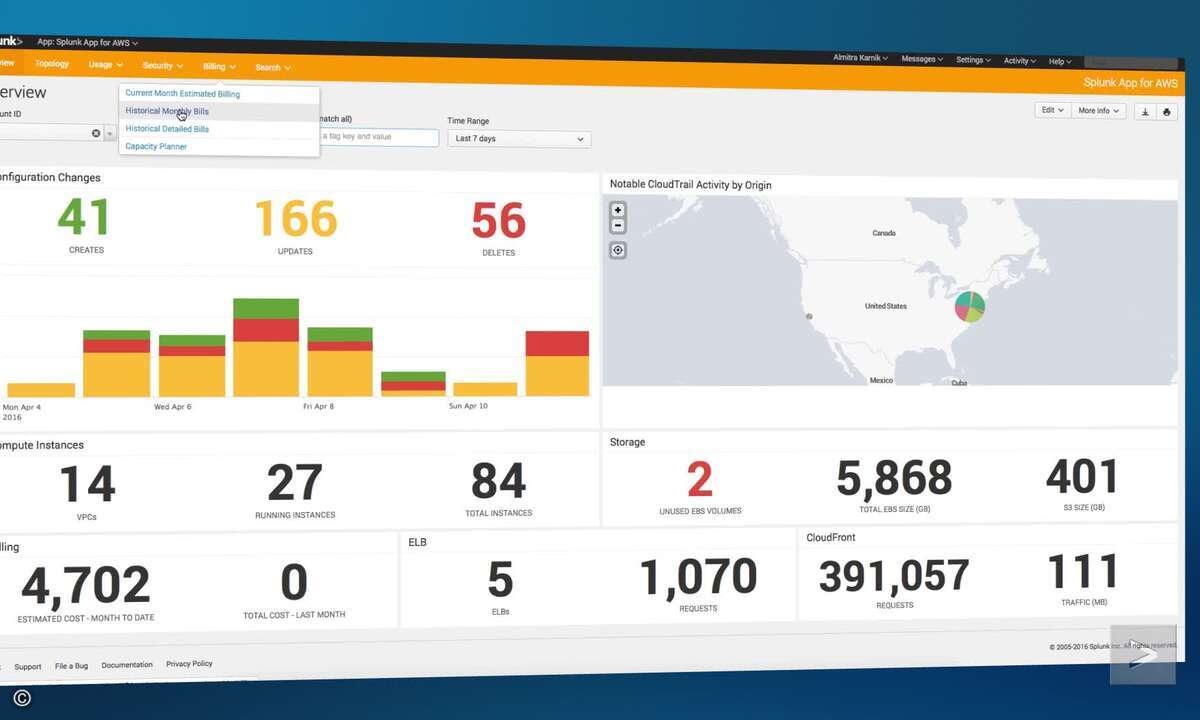
Task: Click the Splunk App for AWS title
Action: [x=1131, y=83]
